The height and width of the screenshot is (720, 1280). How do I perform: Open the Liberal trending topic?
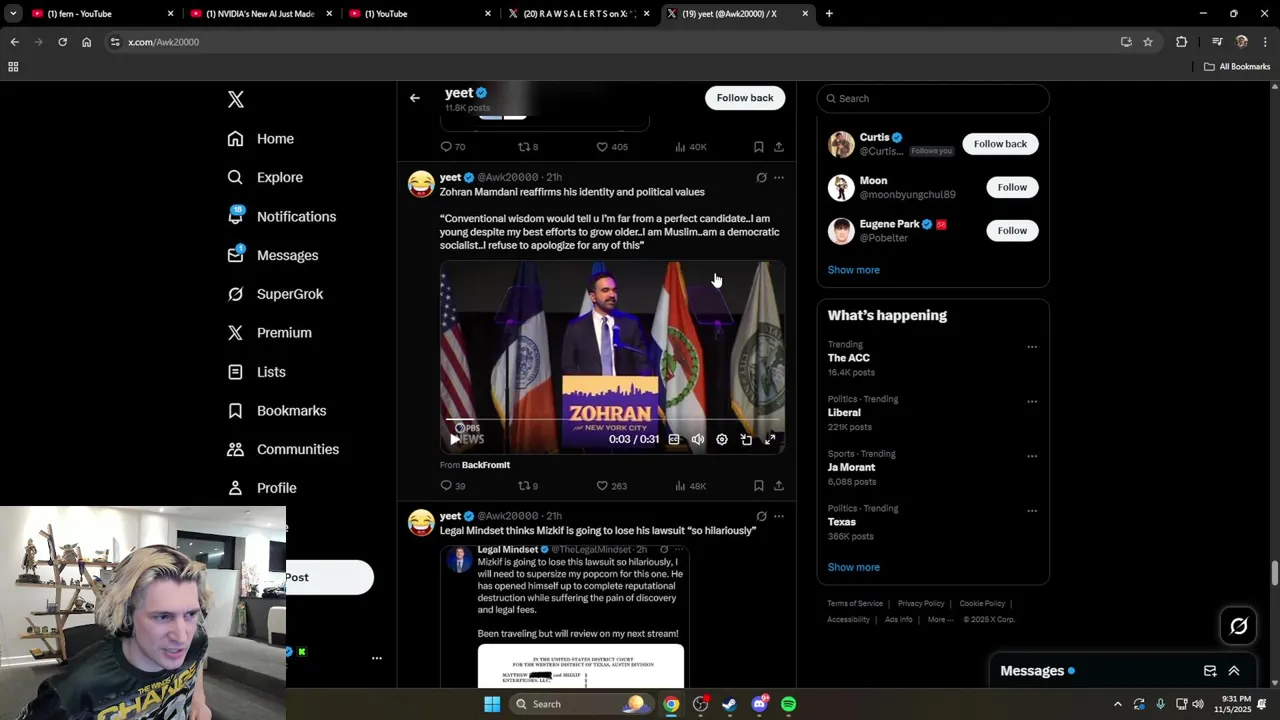click(844, 412)
